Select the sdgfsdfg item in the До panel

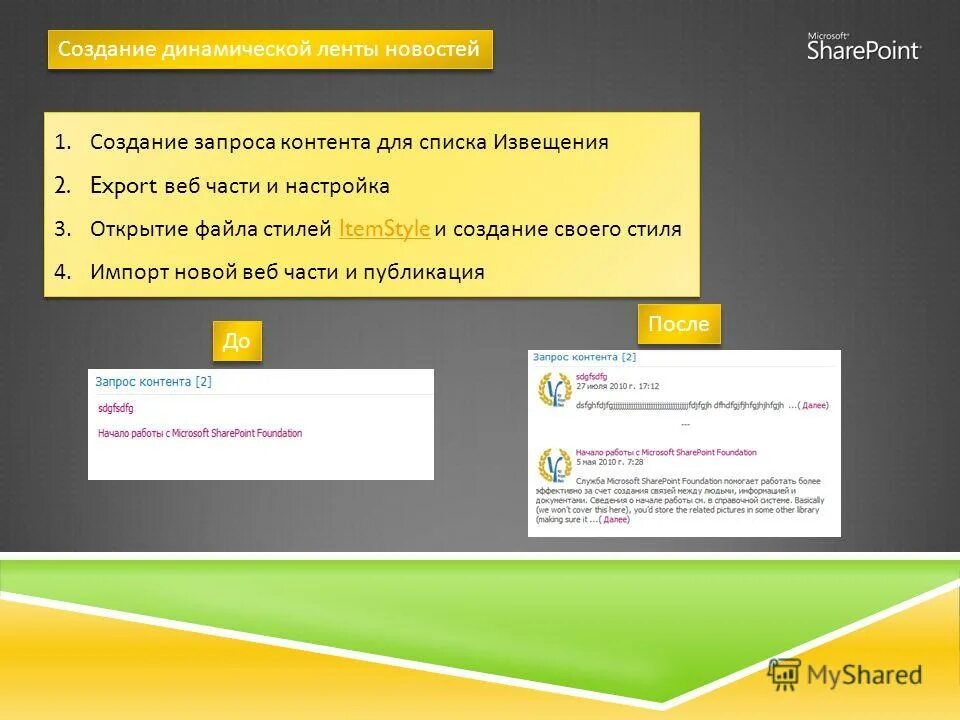tap(113, 408)
